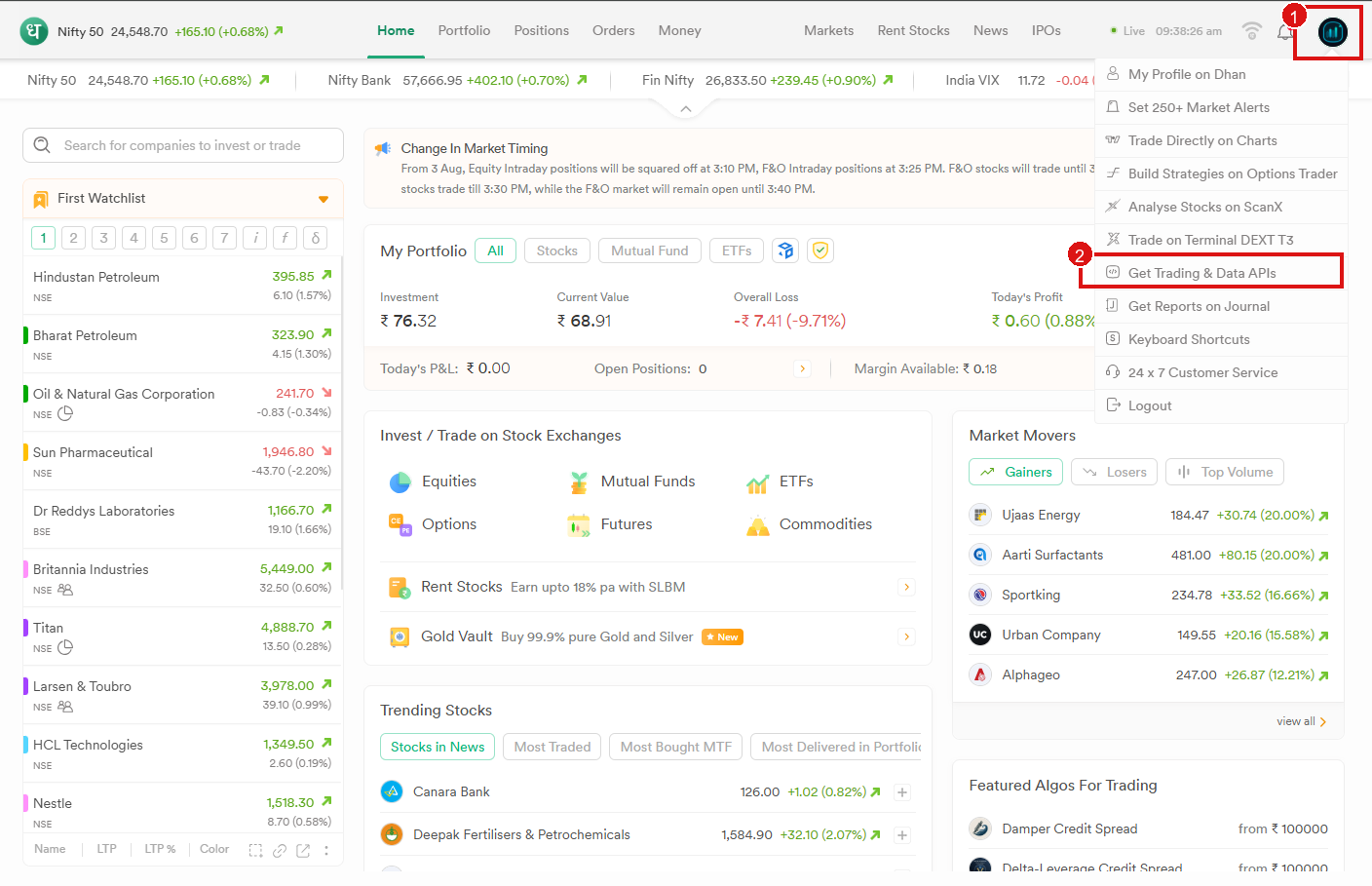The height and width of the screenshot is (886, 1372).
Task: Open Gold Vault row arrow
Action: [x=907, y=636]
